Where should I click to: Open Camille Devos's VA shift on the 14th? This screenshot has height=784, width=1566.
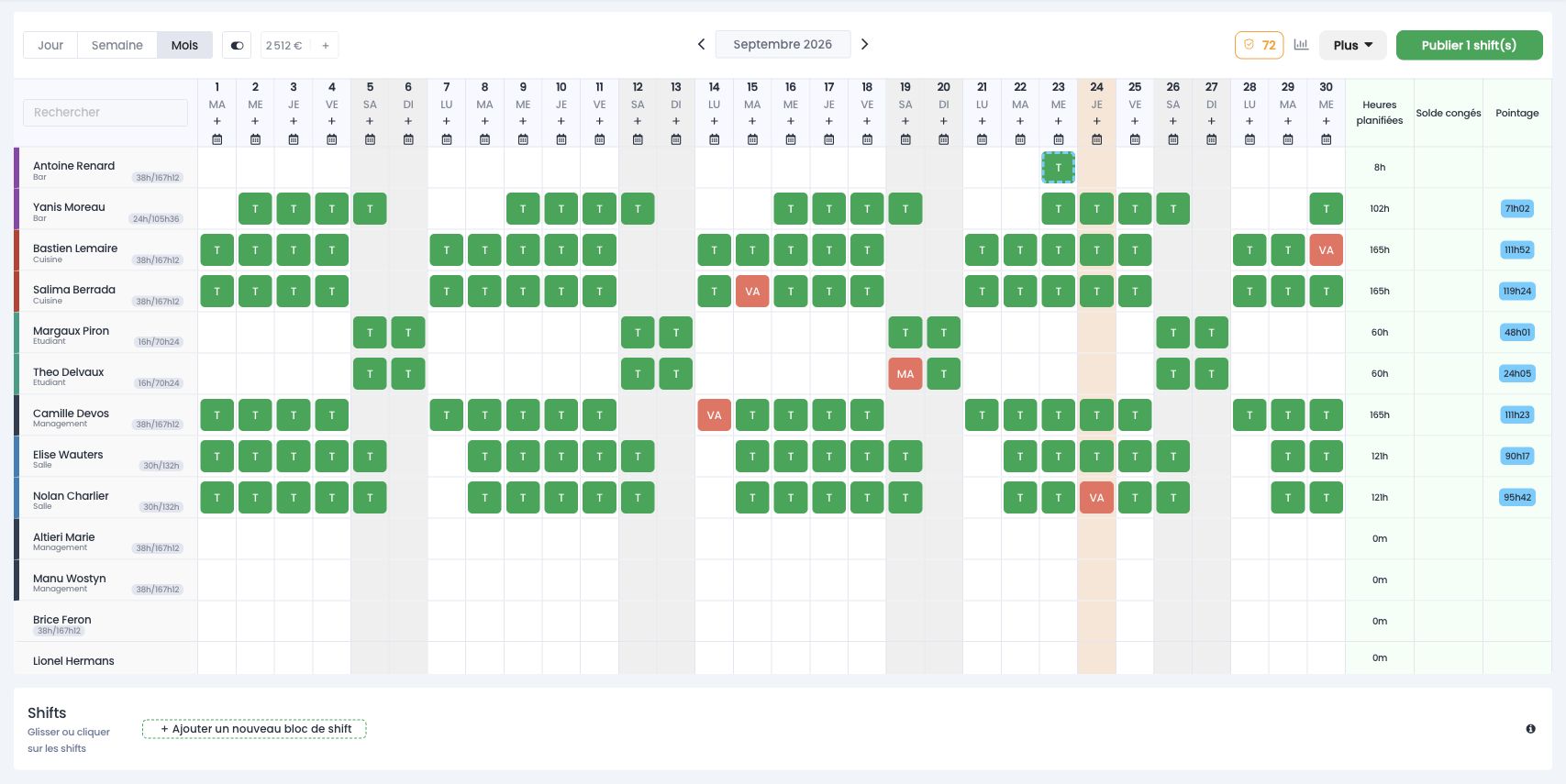(714, 415)
